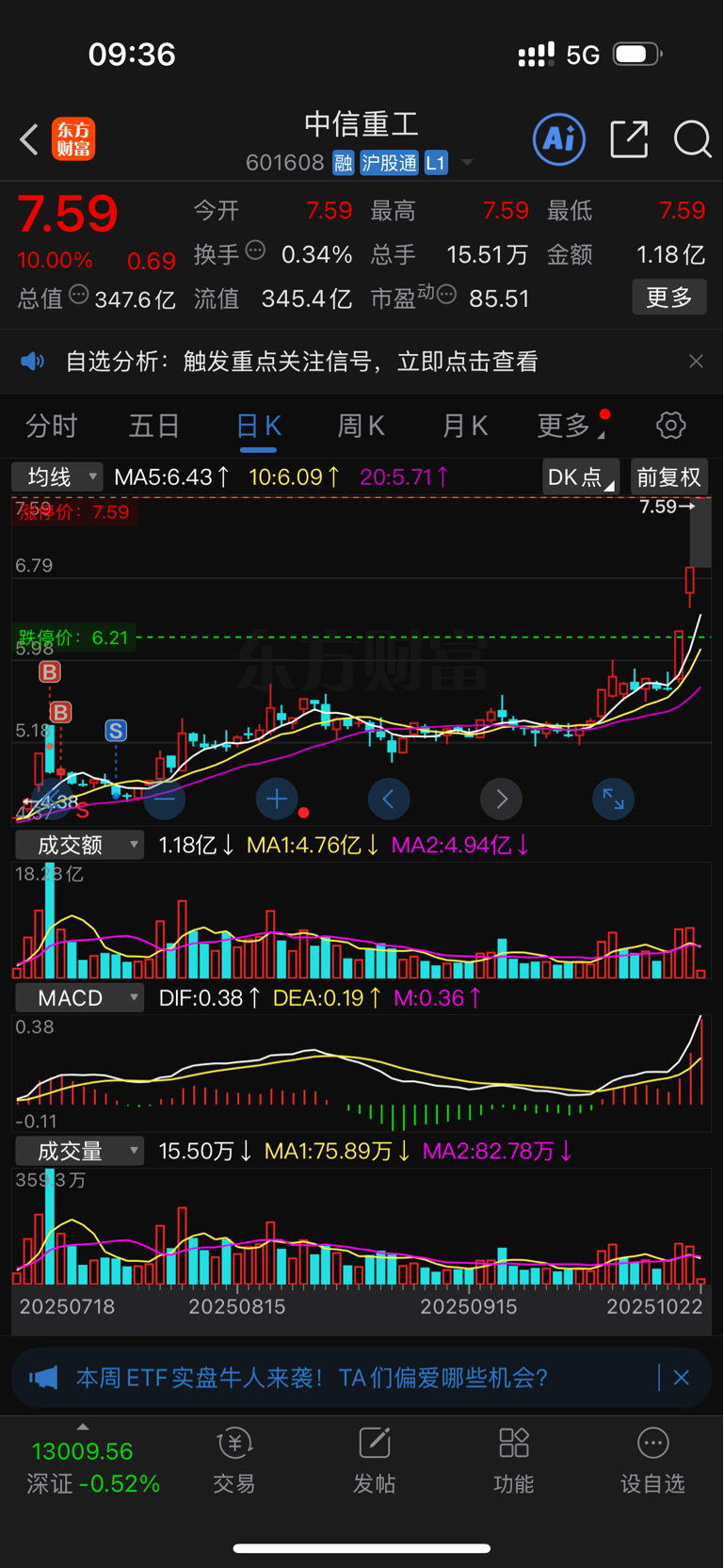Tap the 09:36 status bar clock
The height and width of the screenshot is (1568, 724).
tap(132, 55)
